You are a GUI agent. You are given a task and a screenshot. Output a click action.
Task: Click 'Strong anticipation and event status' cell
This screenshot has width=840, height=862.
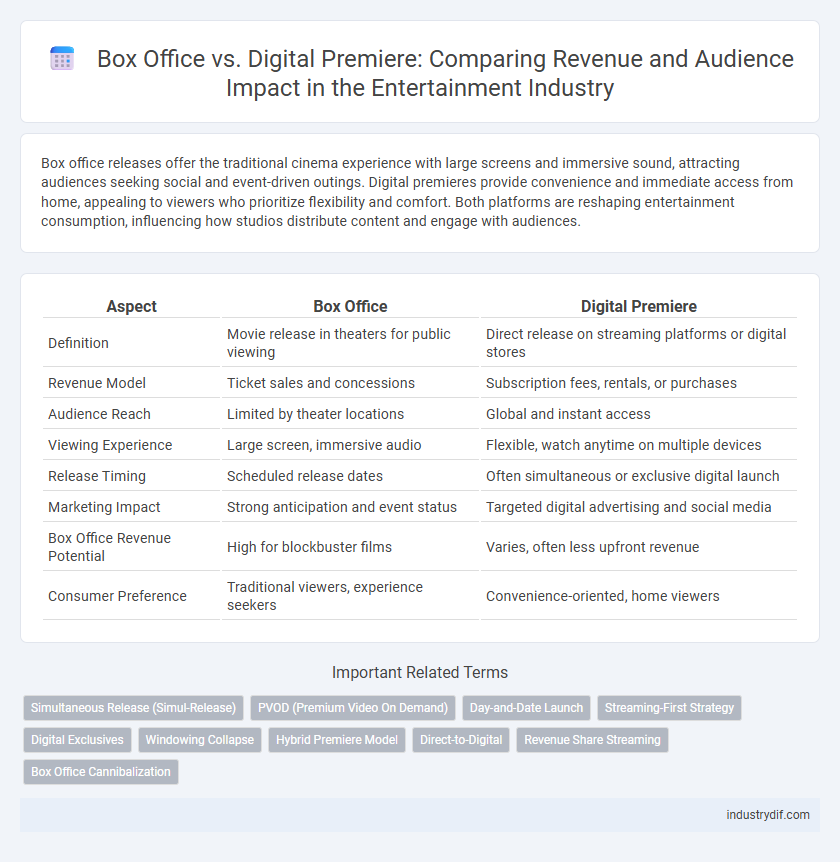pyautogui.click(x=350, y=507)
